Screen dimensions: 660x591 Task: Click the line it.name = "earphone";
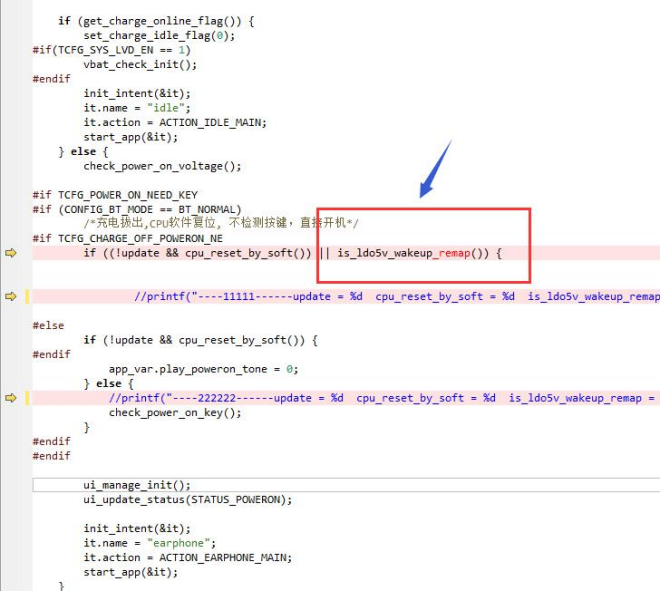(x=149, y=543)
